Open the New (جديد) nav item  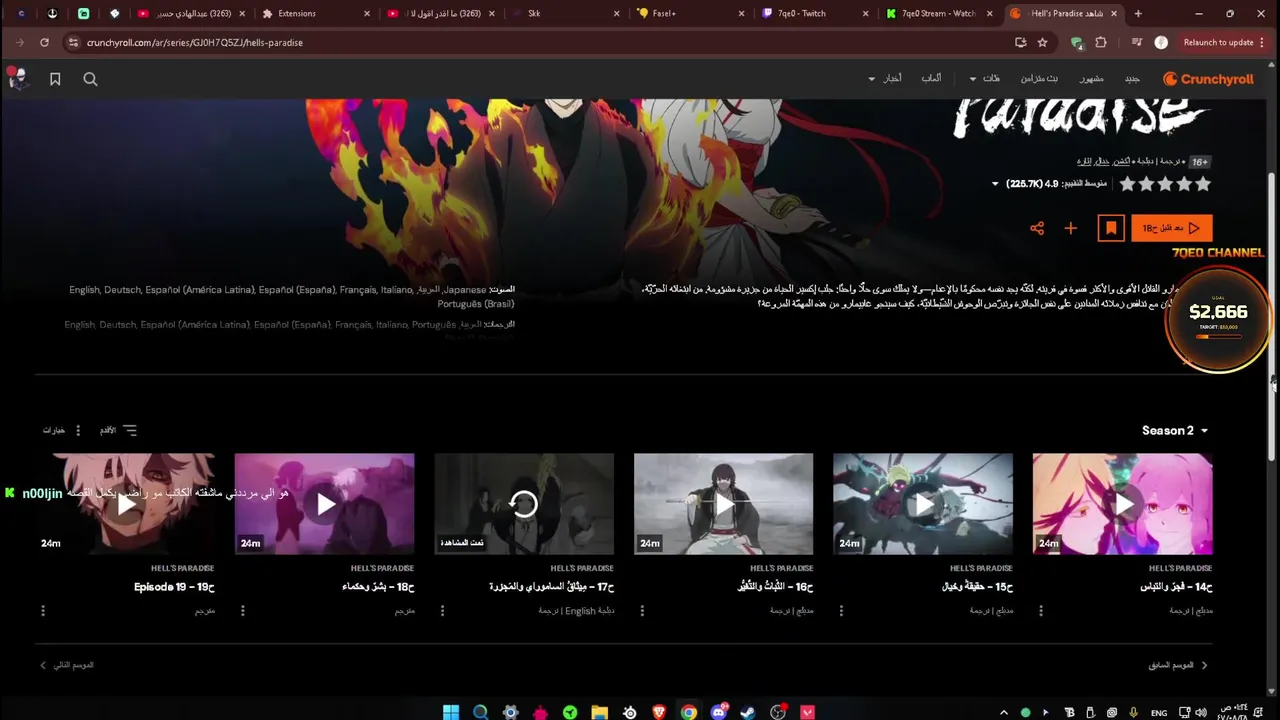coord(1132,79)
